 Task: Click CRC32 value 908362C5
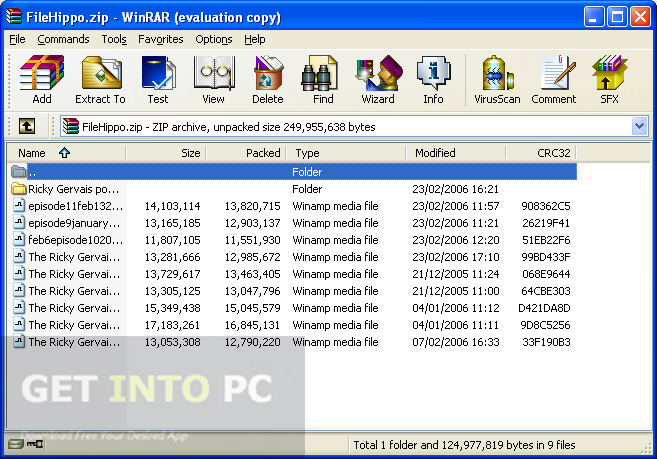(x=546, y=206)
